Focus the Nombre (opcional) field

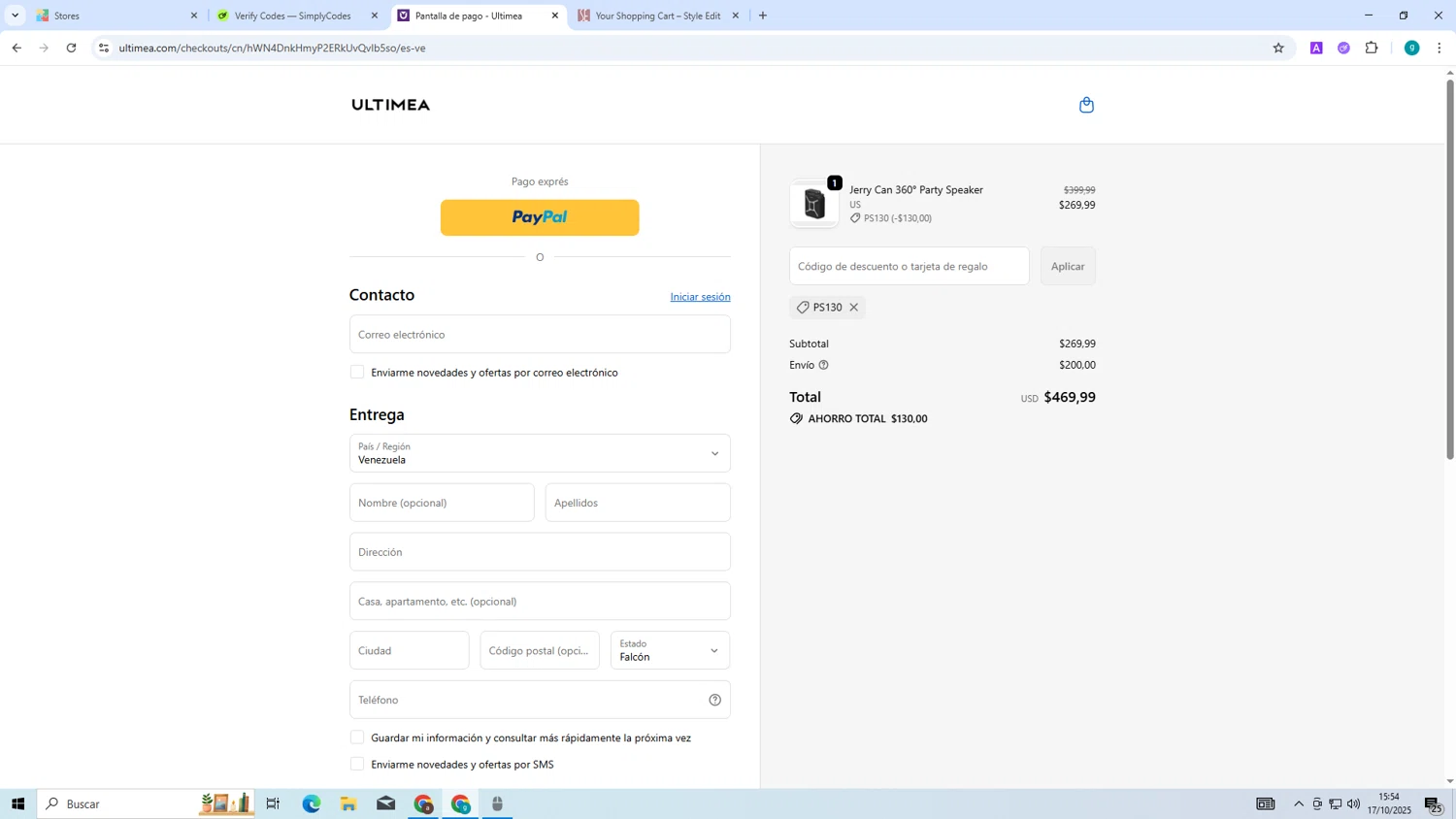tap(442, 503)
